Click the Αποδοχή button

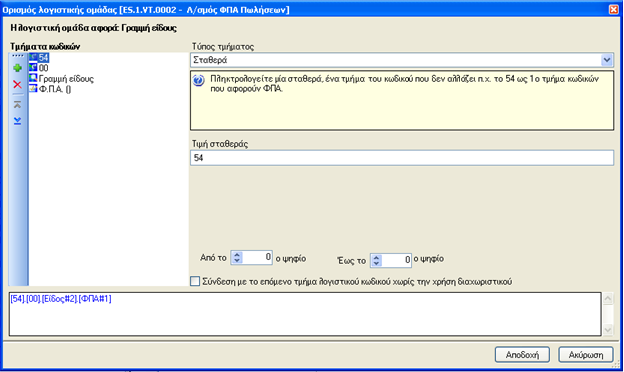pos(522,354)
